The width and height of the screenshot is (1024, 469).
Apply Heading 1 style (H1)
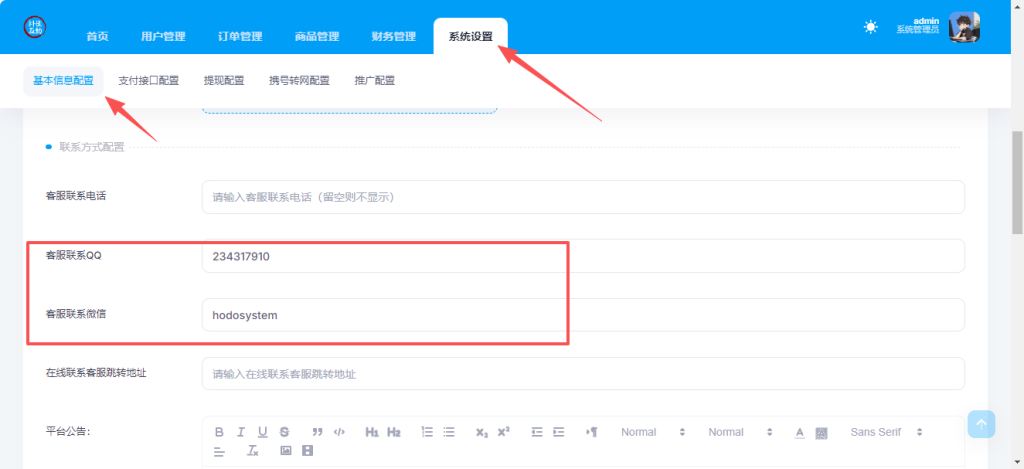click(x=372, y=432)
